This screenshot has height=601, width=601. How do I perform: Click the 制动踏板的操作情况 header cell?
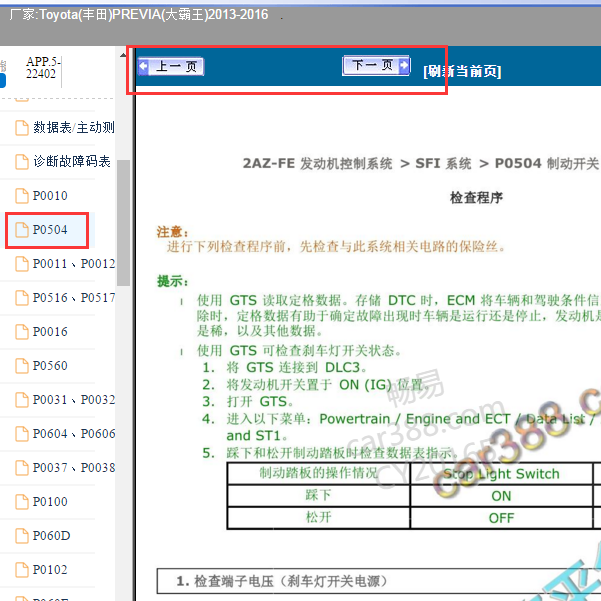point(319,473)
